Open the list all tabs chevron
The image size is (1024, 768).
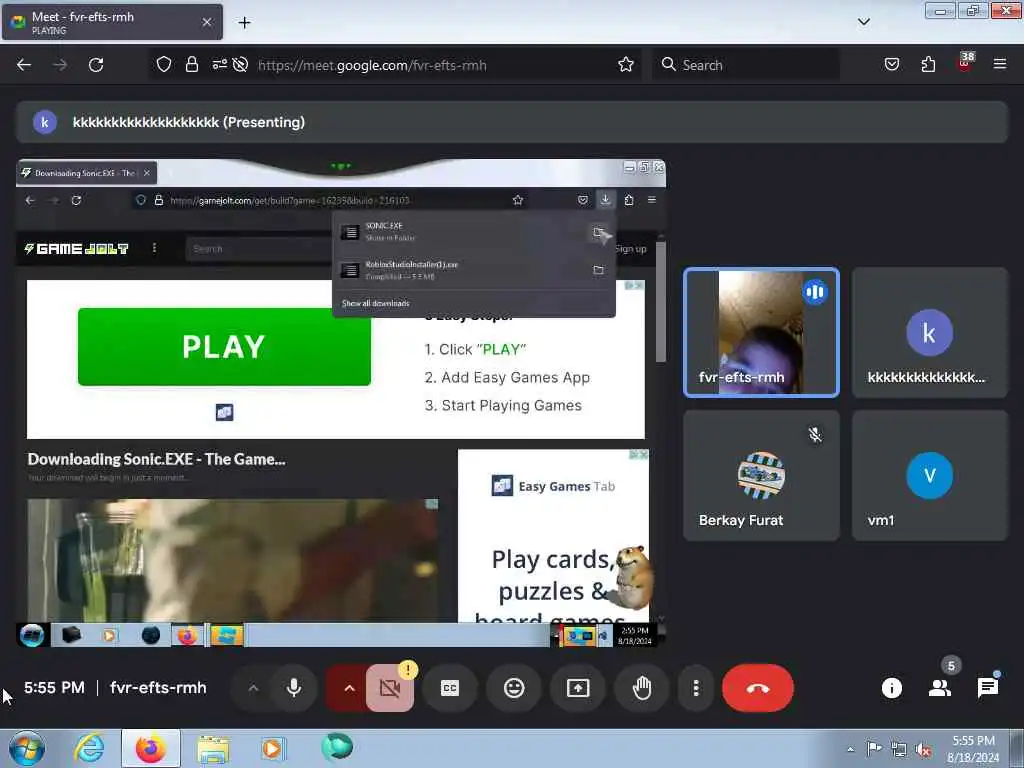pos(863,22)
